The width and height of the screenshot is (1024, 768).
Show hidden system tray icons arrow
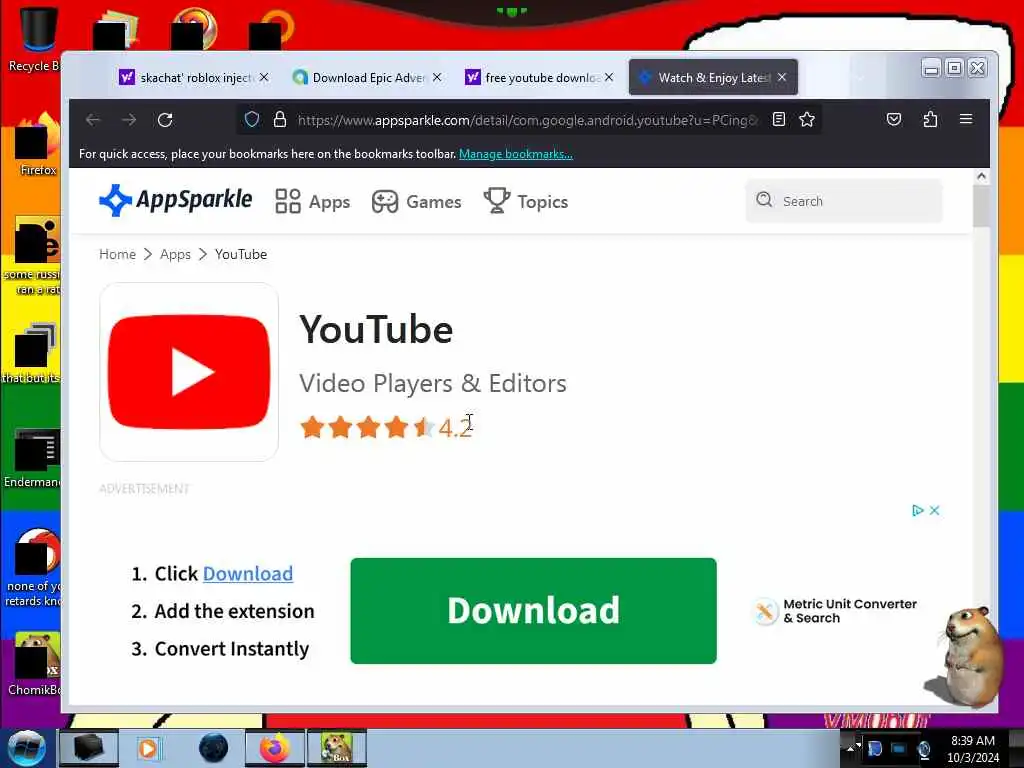click(x=850, y=748)
